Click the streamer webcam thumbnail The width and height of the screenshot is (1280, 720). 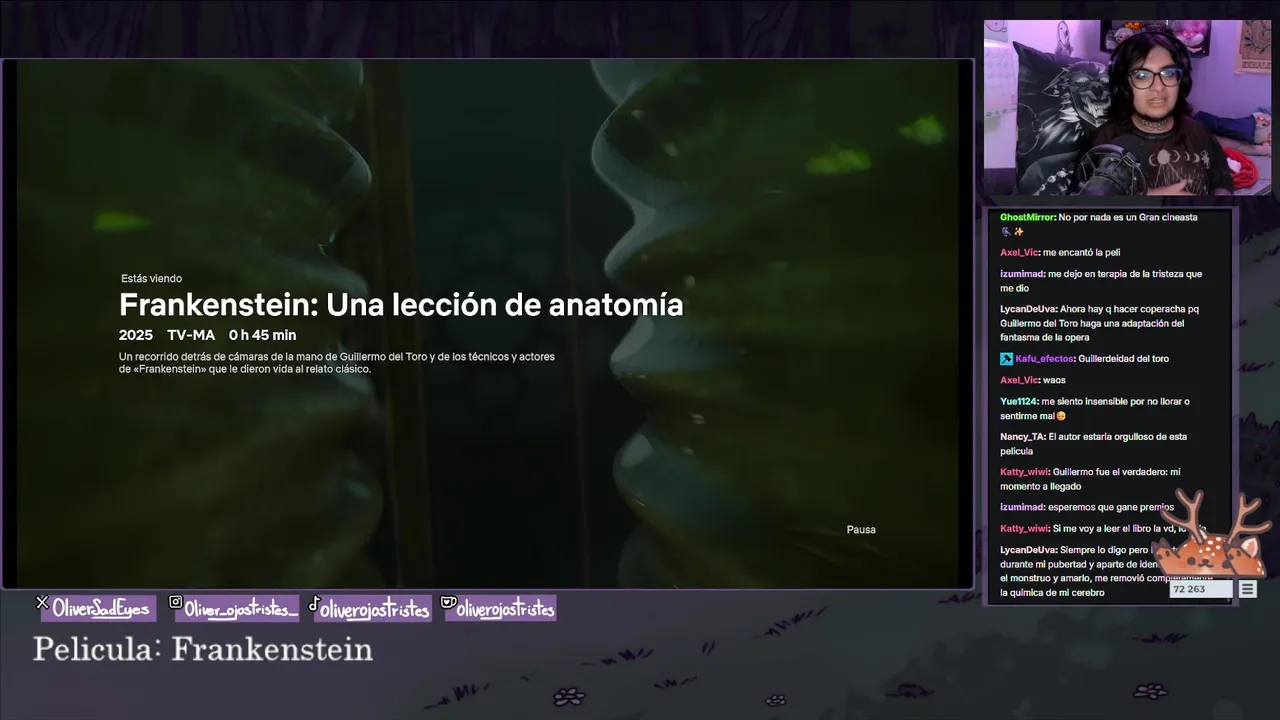tap(1128, 108)
